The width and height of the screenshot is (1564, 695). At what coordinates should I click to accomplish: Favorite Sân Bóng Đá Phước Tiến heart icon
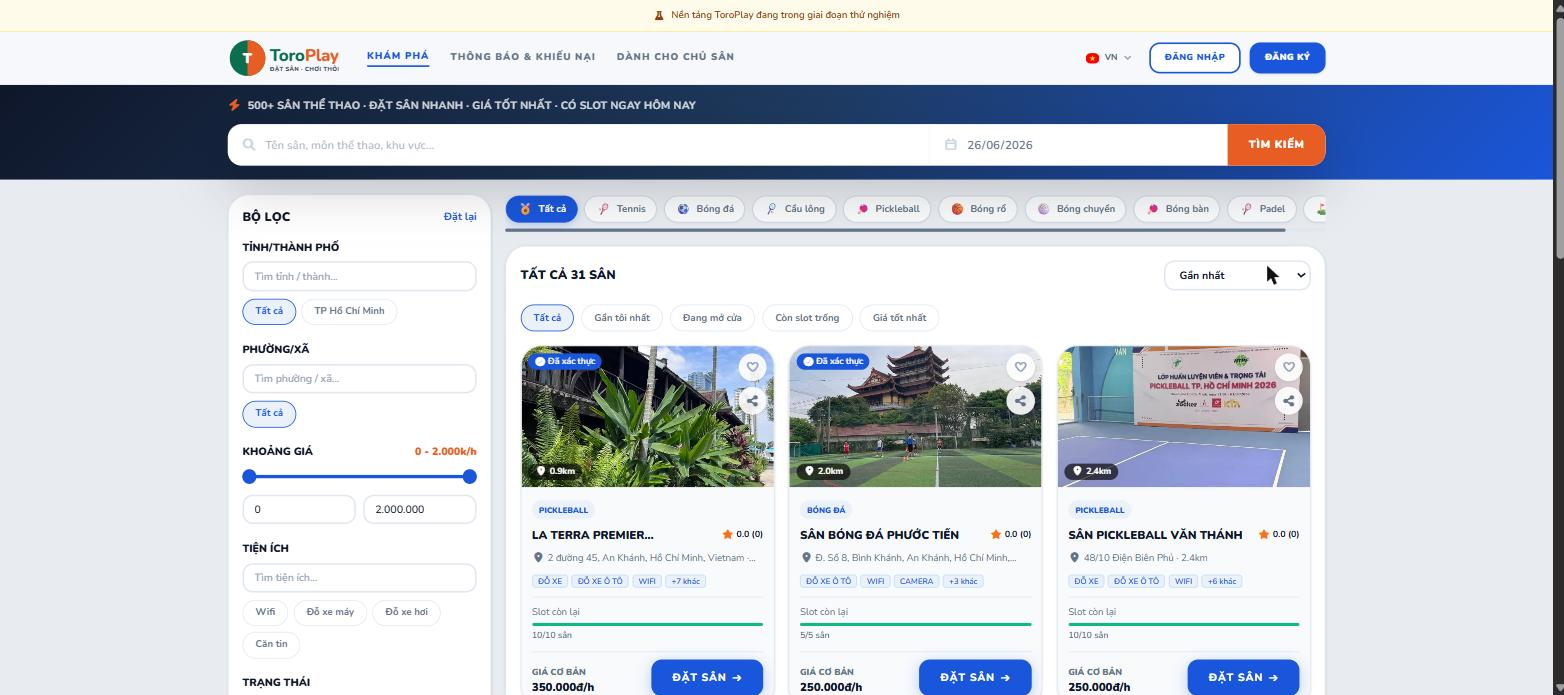pos(1021,367)
